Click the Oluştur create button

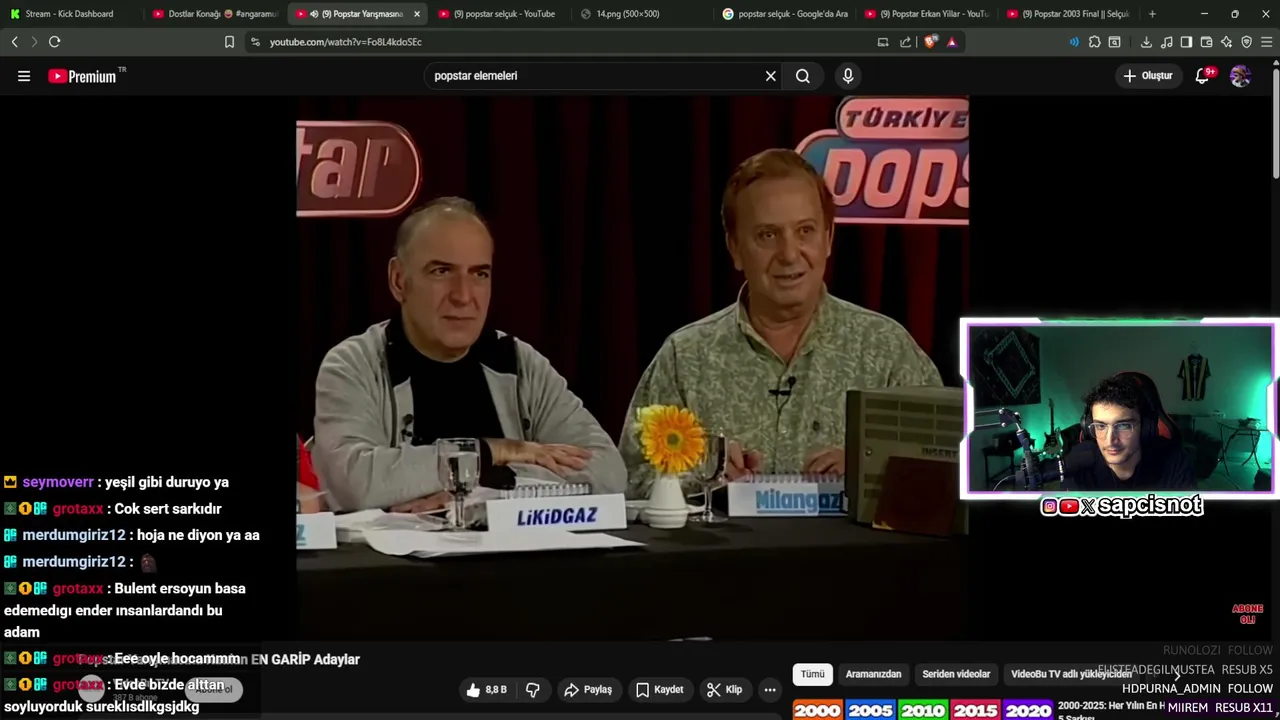tap(1147, 76)
